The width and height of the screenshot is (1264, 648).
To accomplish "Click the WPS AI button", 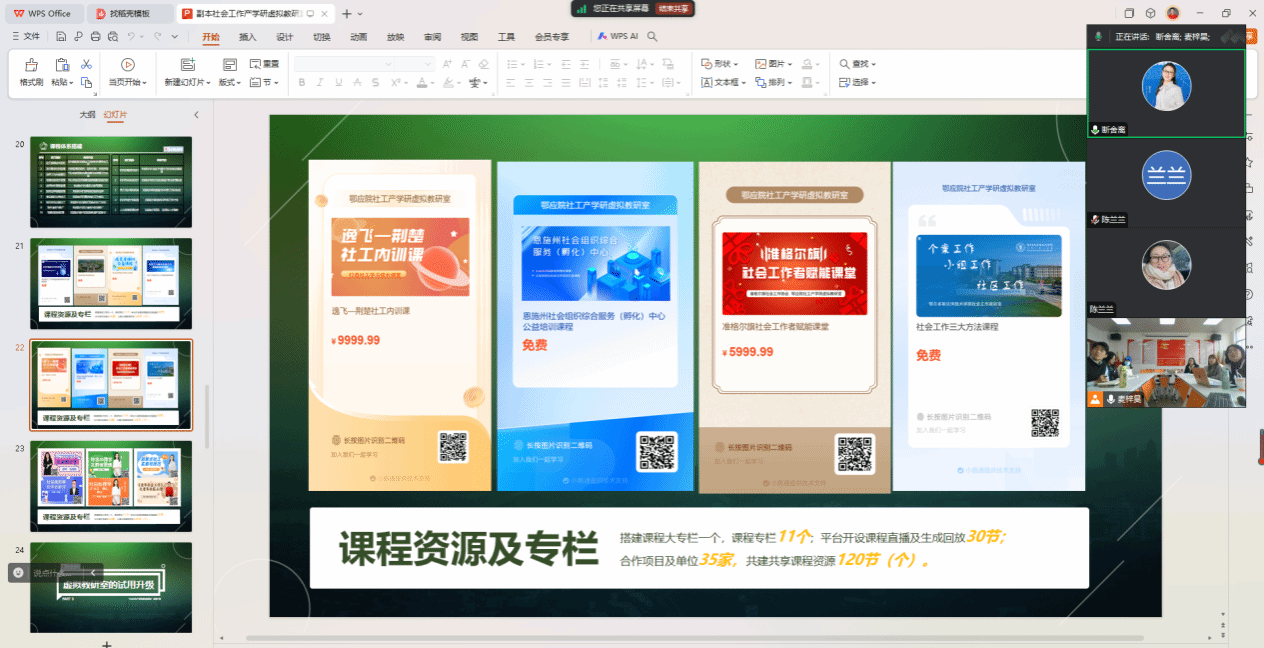I will pyautogui.click(x=618, y=37).
